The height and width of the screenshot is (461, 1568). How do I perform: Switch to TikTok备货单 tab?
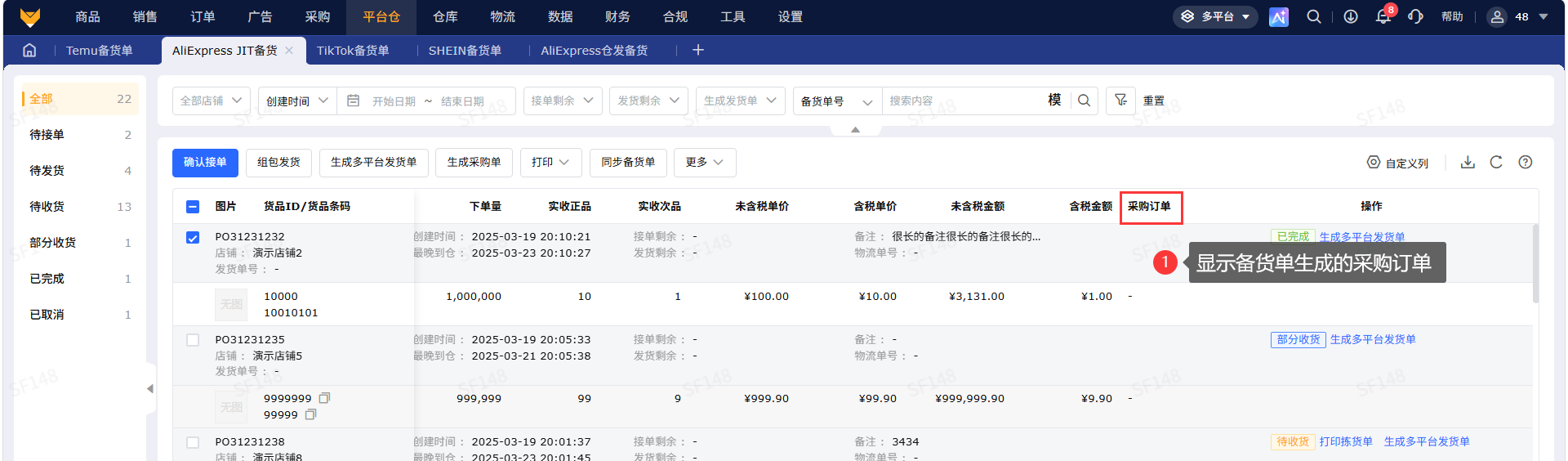[353, 50]
